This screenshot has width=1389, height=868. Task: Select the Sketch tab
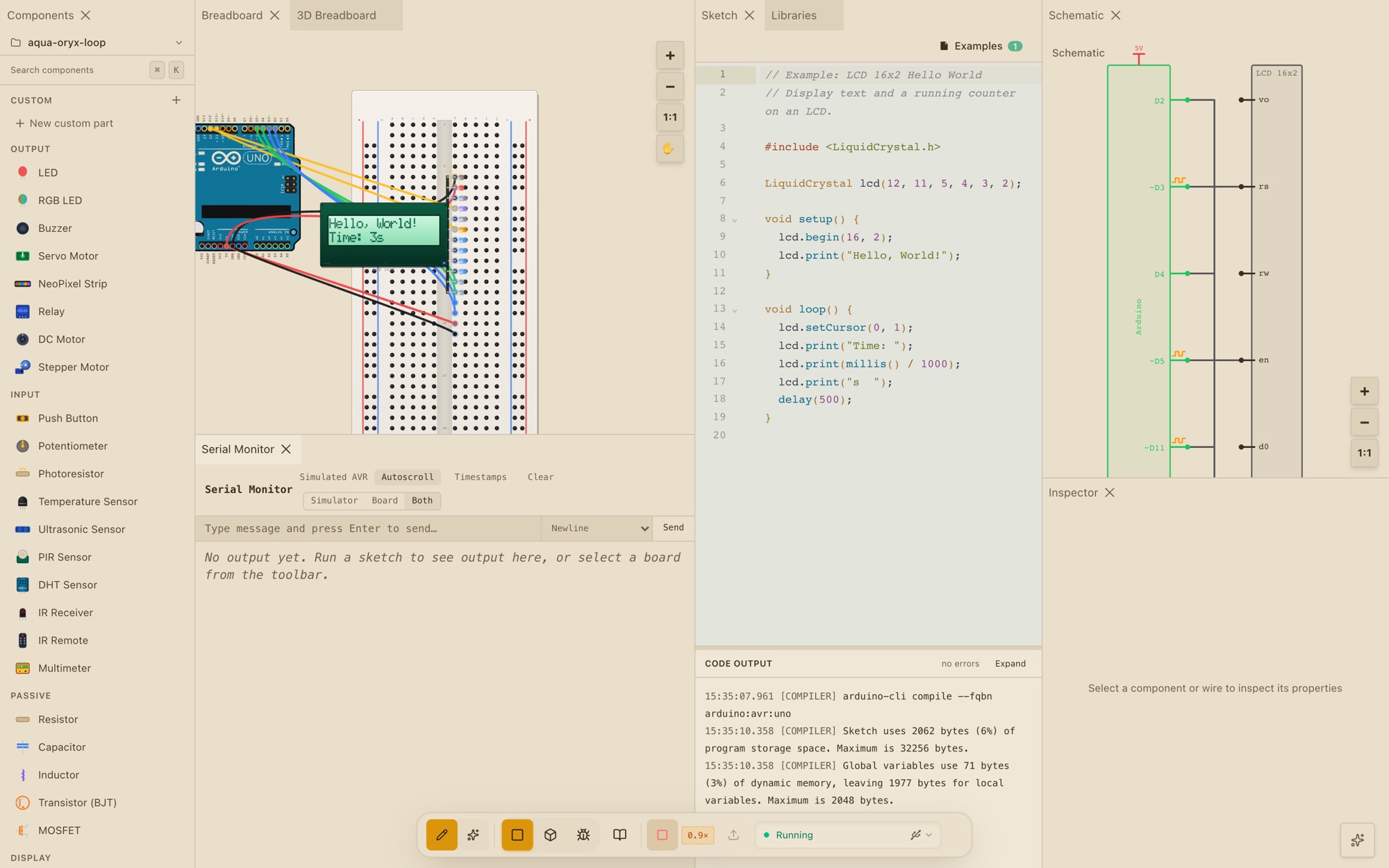click(720, 15)
